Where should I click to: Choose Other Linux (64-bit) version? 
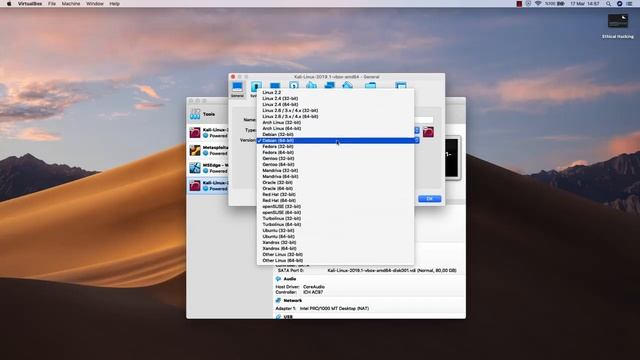[336, 260]
